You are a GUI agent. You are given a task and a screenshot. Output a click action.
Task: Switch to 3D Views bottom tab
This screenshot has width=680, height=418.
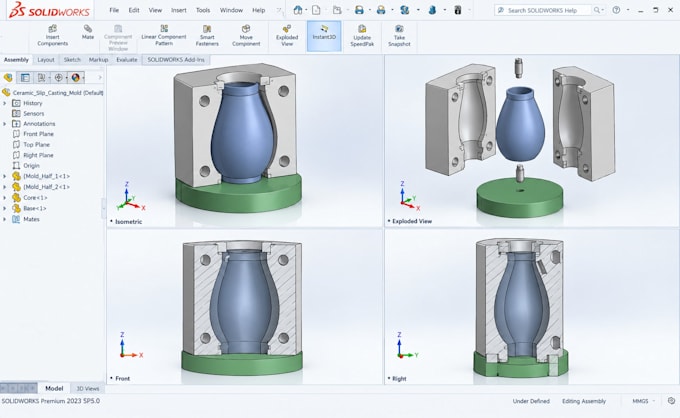click(88, 389)
